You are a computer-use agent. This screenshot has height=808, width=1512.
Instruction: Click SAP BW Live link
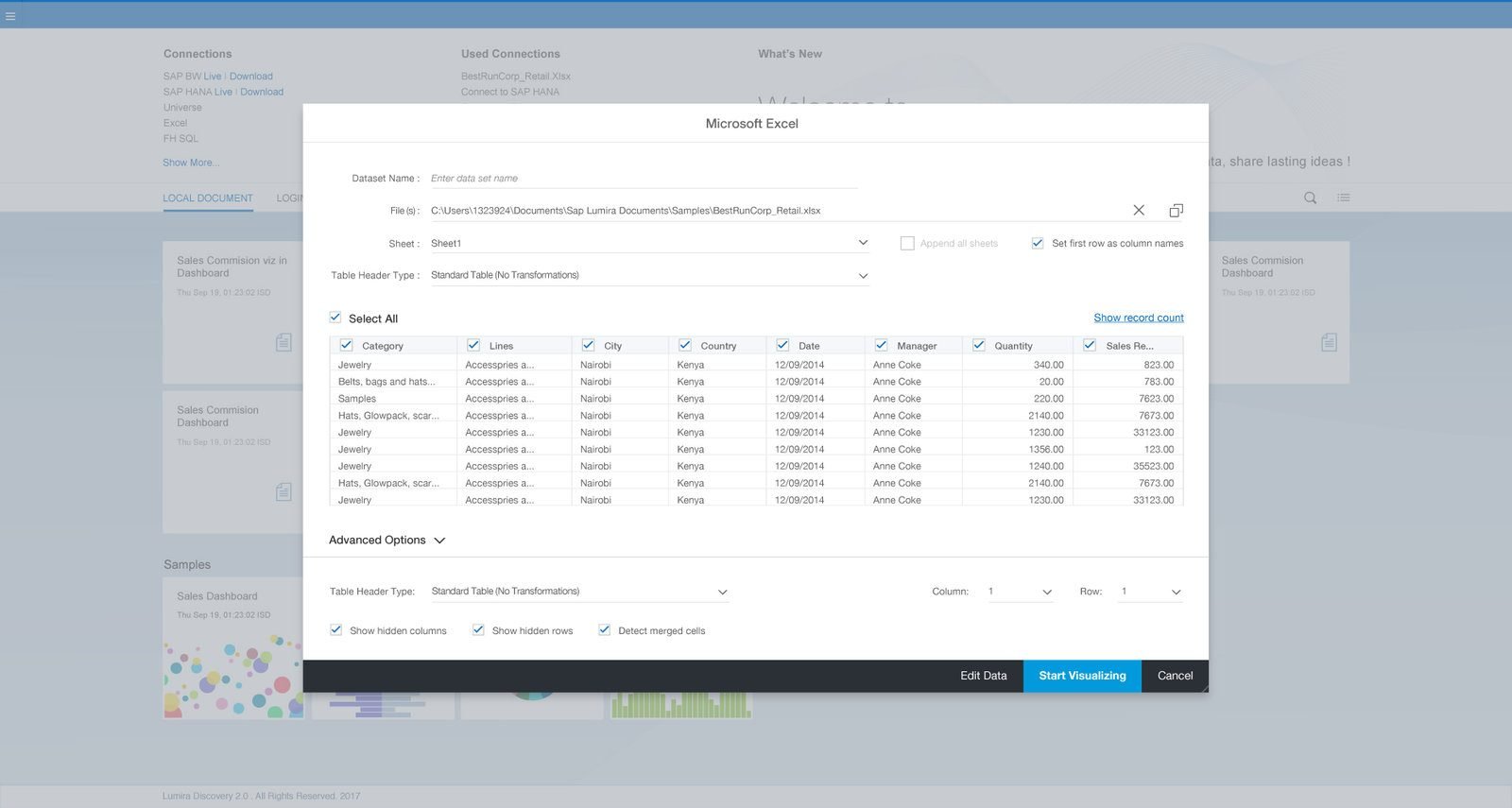point(213,77)
